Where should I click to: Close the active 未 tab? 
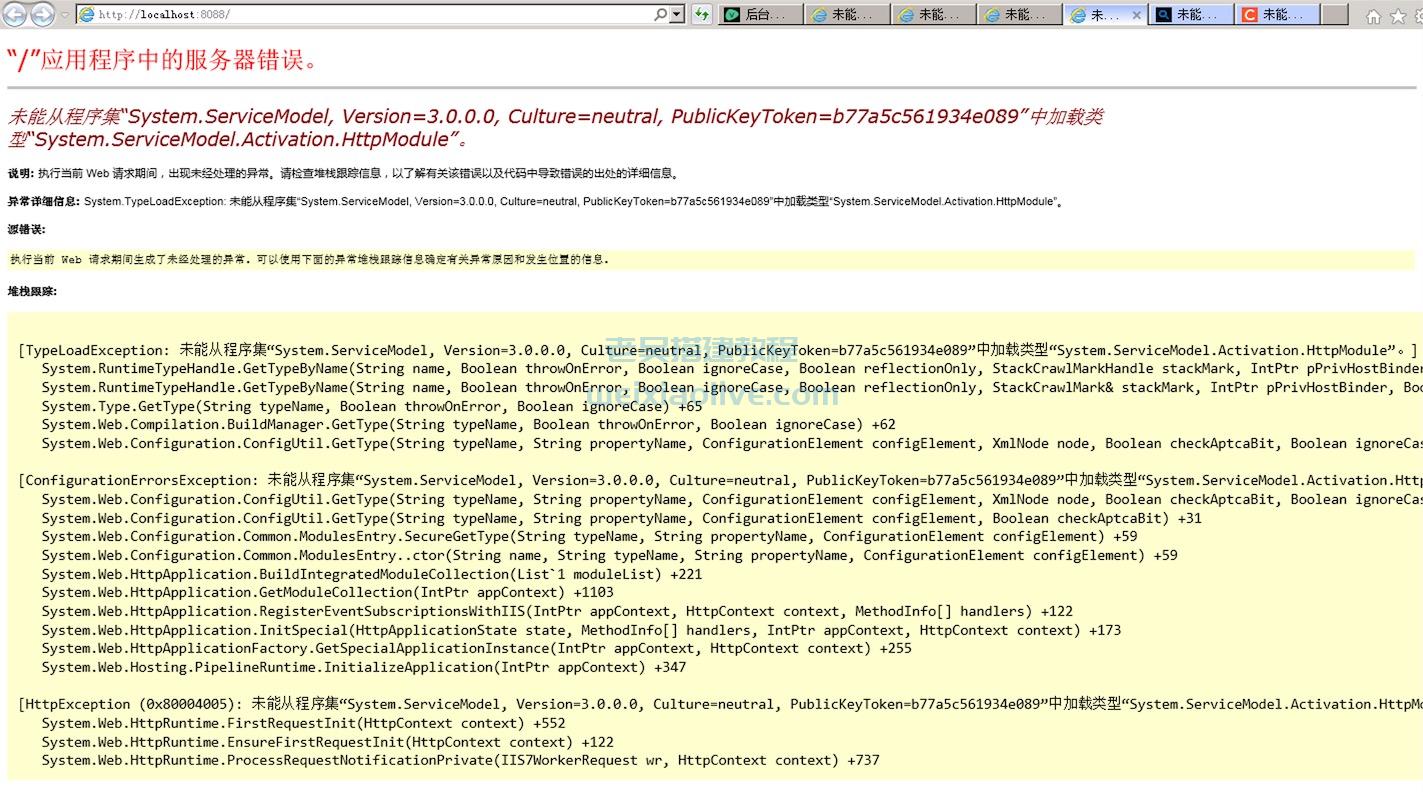pos(1136,15)
